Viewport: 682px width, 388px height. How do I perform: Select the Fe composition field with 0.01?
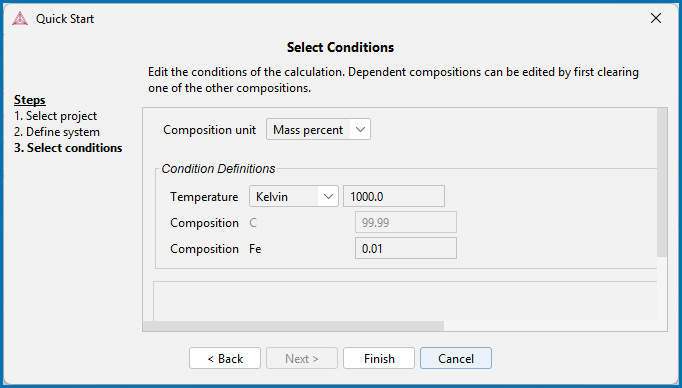(406, 248)
